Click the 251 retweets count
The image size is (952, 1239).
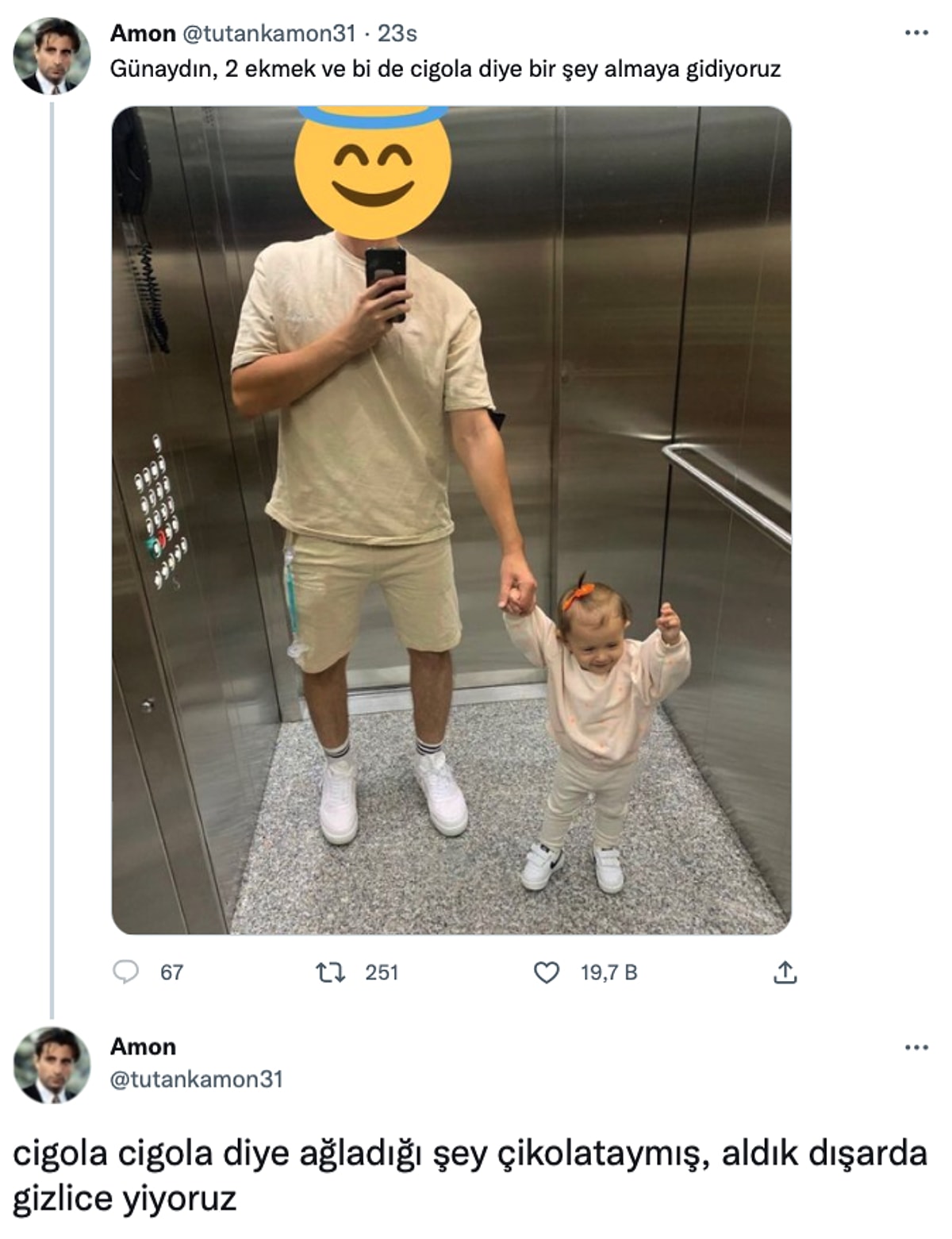pos(382,972)
